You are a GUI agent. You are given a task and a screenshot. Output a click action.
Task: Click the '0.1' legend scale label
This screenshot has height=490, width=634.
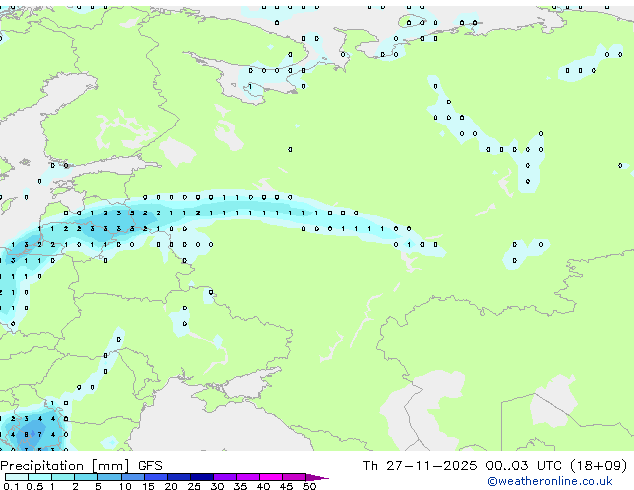12,486
